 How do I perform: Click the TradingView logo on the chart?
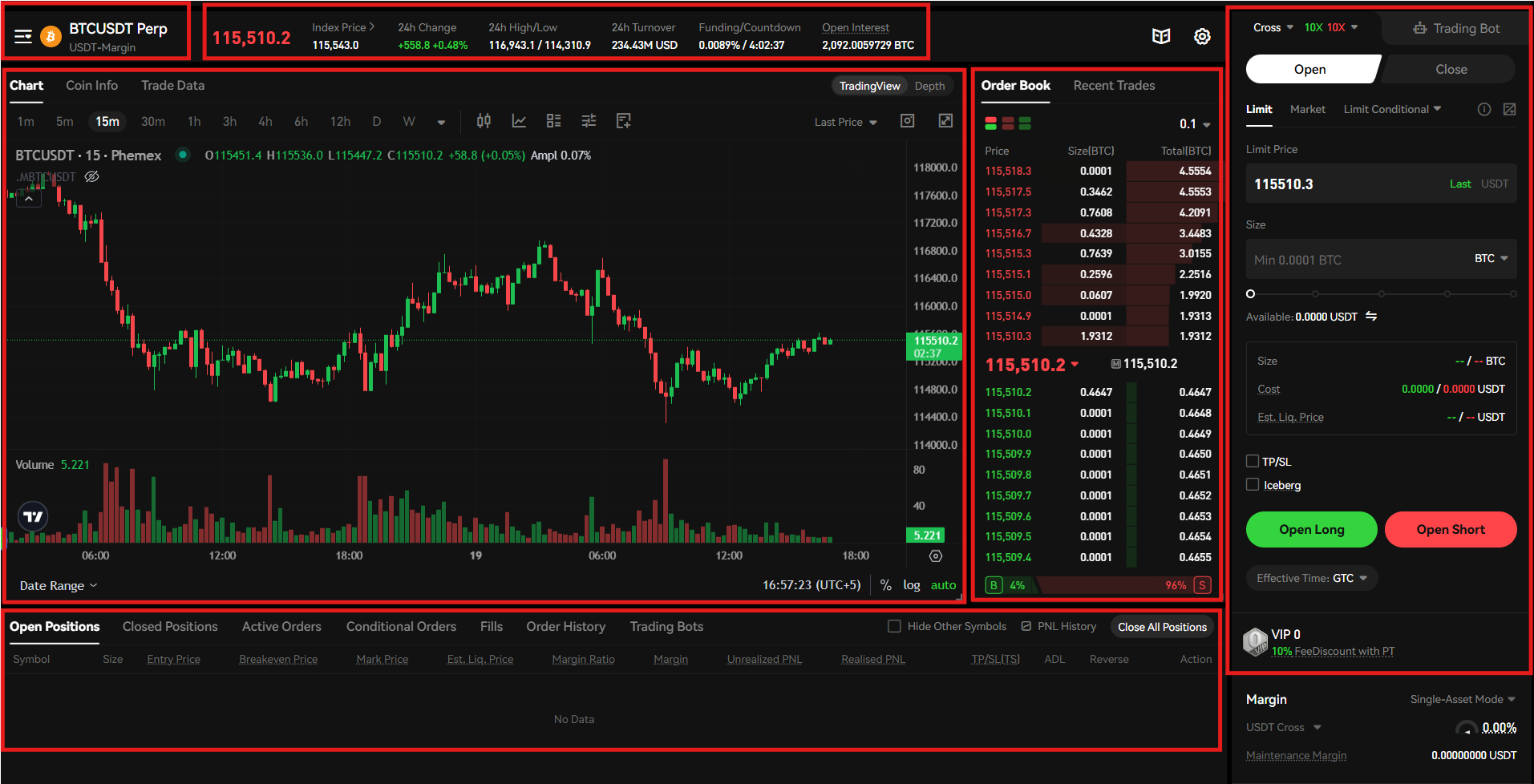(32, 516)
